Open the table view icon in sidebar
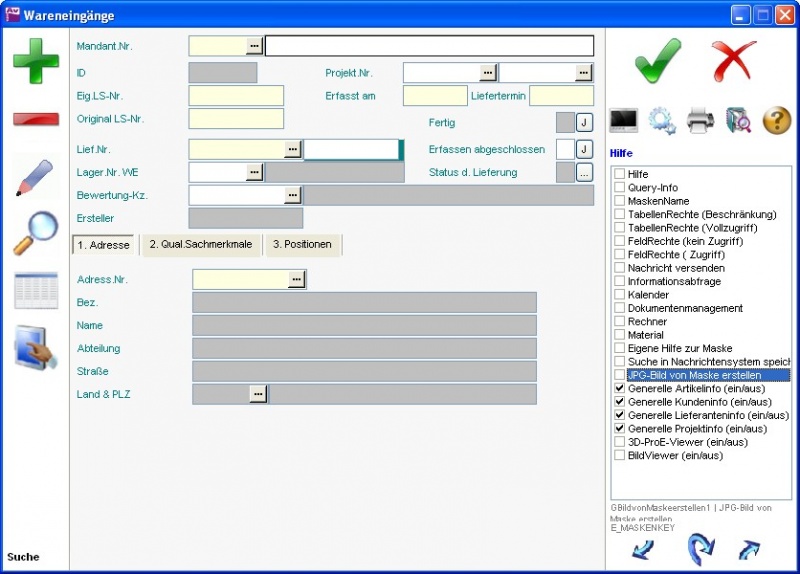This screenshot has height=574, width=800. [x=35, y=290]
